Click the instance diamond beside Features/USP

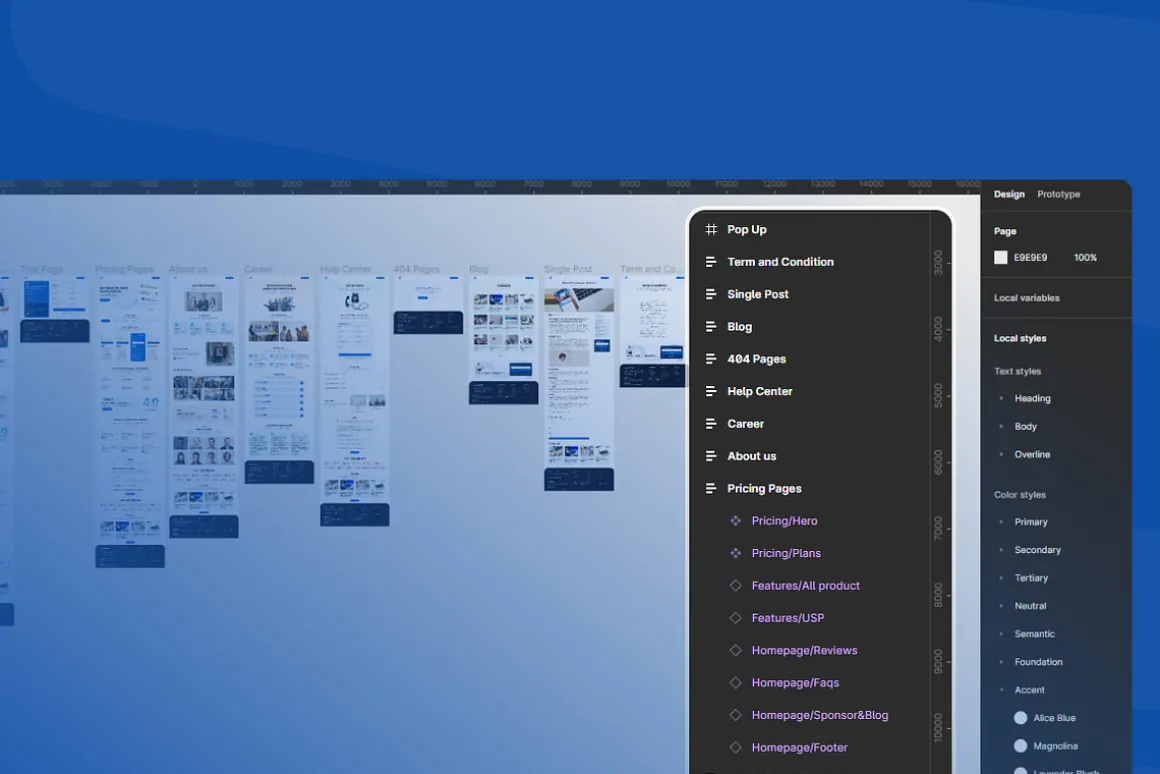735,618
